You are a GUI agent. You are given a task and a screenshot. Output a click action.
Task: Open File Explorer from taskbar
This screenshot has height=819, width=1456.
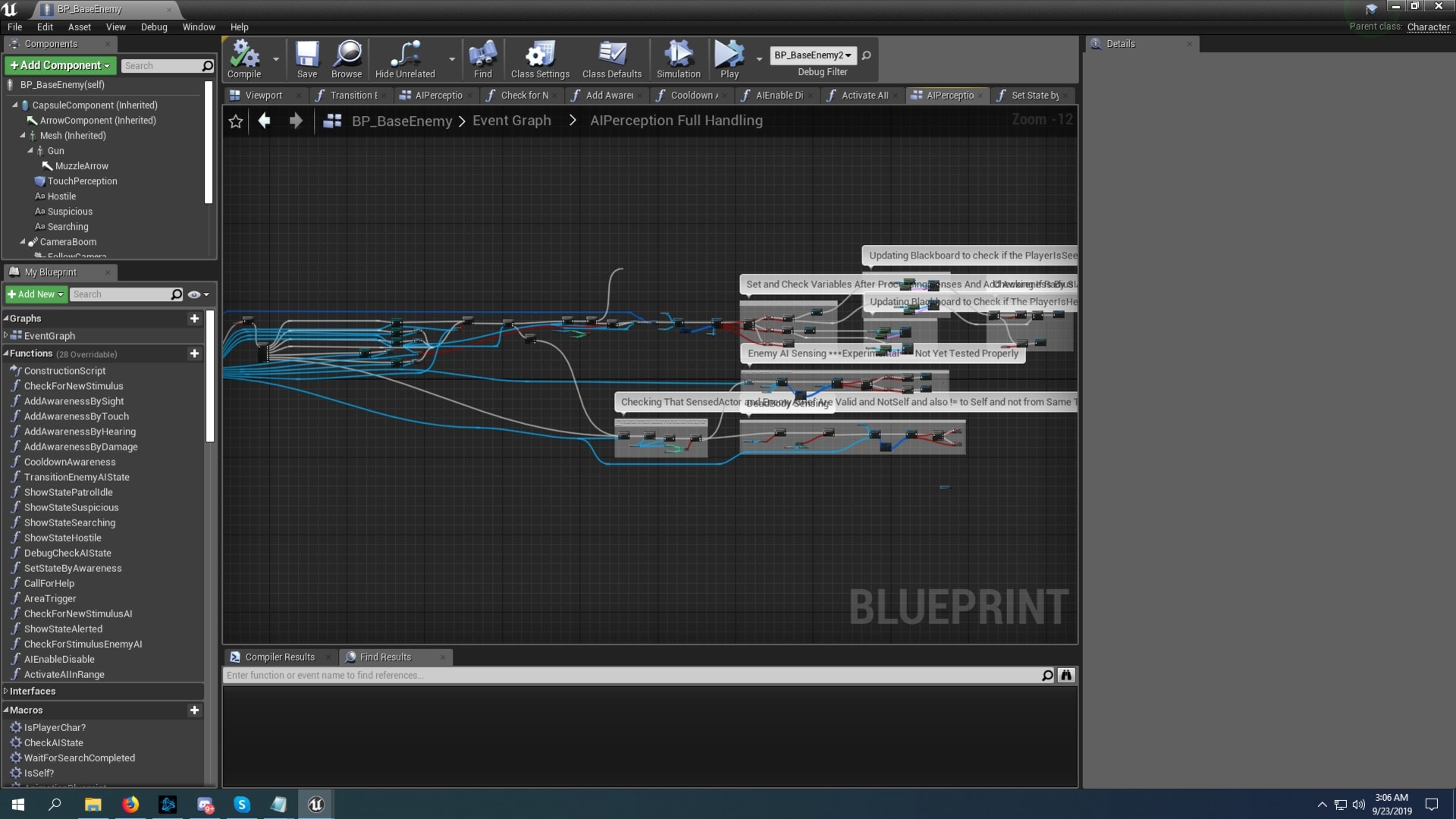coord(93,804)
